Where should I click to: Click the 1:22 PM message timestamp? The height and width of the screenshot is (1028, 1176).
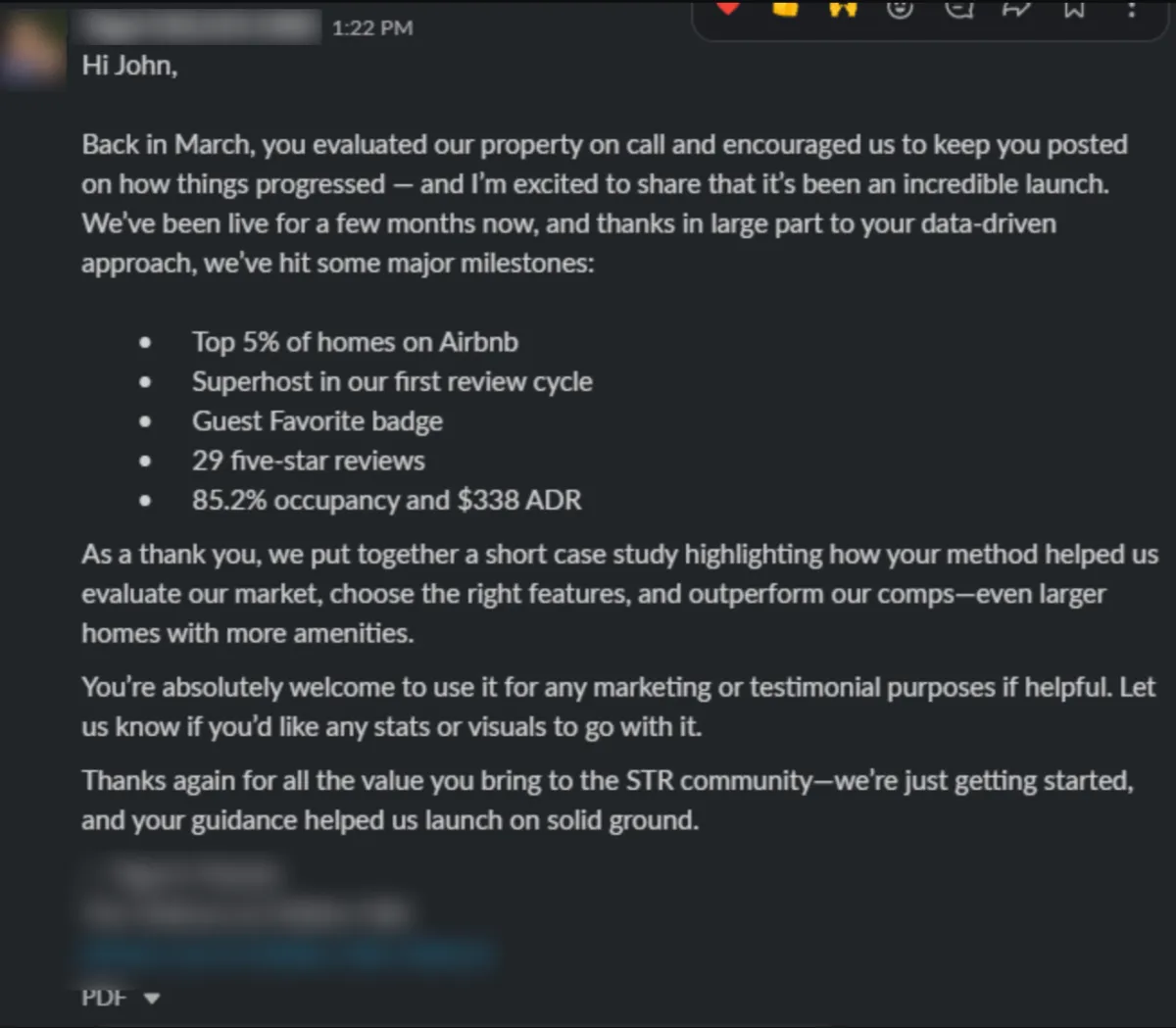tap(372, 28)
